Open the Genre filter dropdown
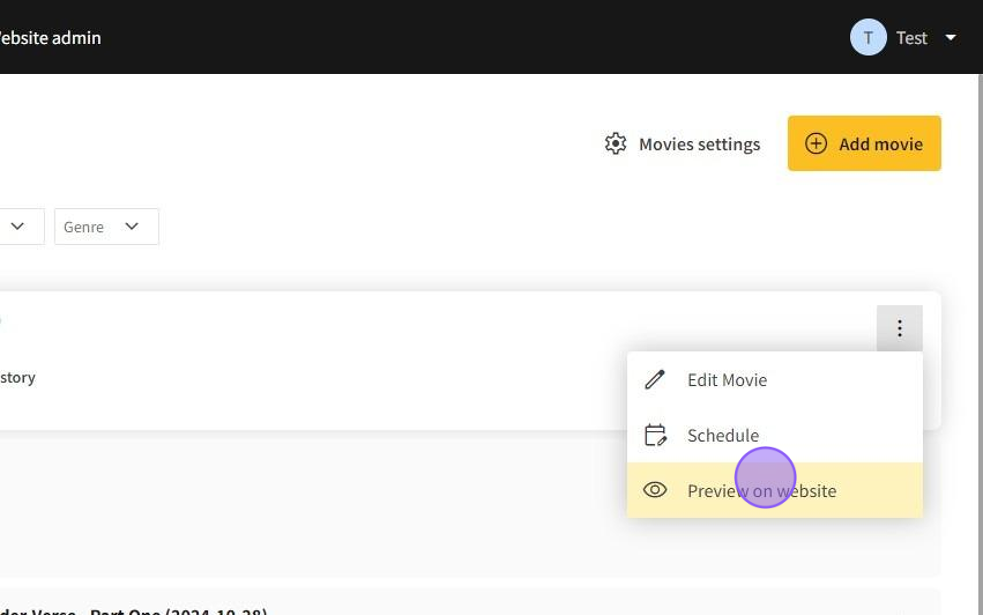The height and width of the screenshot is (615, 983). 106,227
